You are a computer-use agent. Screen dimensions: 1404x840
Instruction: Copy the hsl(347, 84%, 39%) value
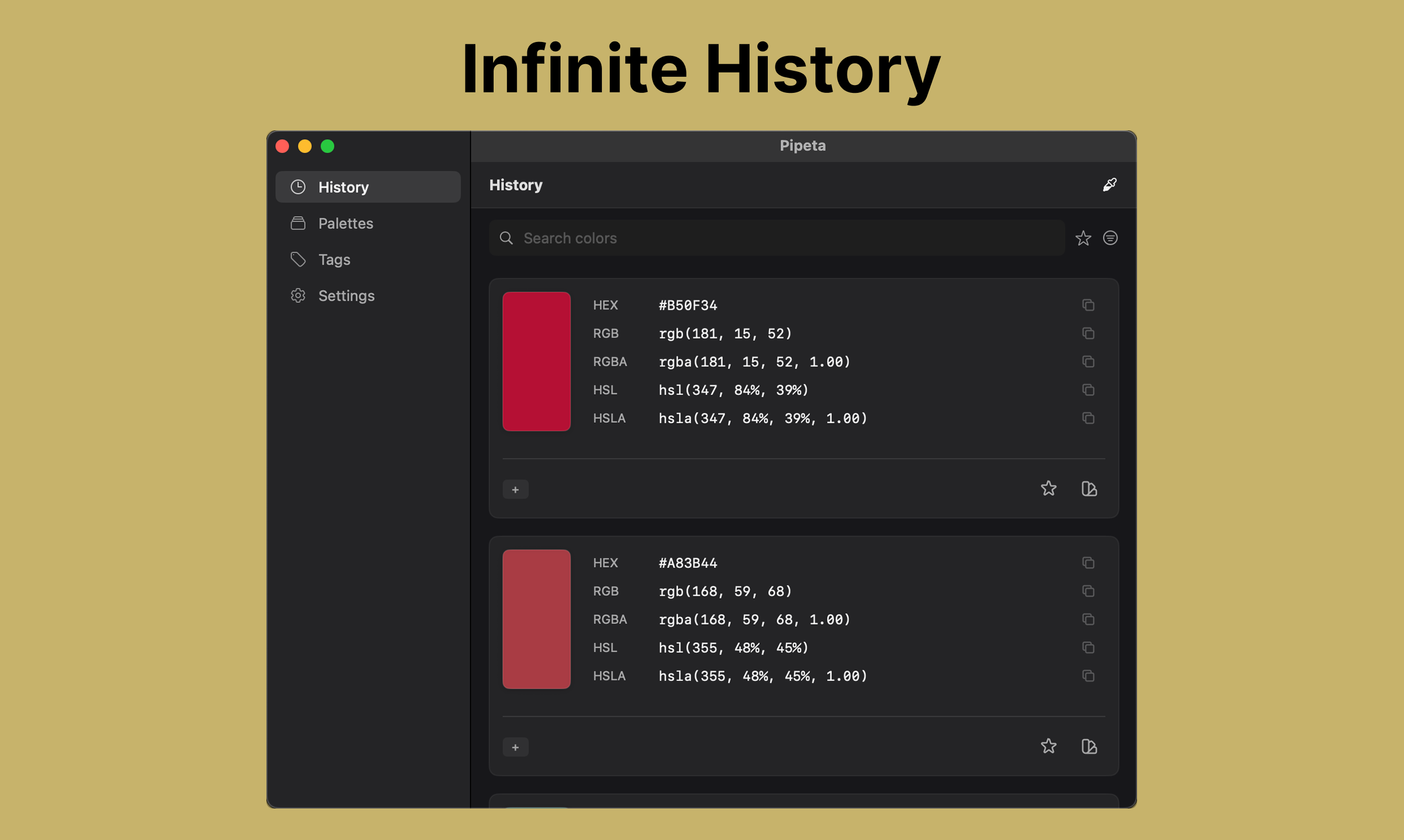[x=1088, y=390]
